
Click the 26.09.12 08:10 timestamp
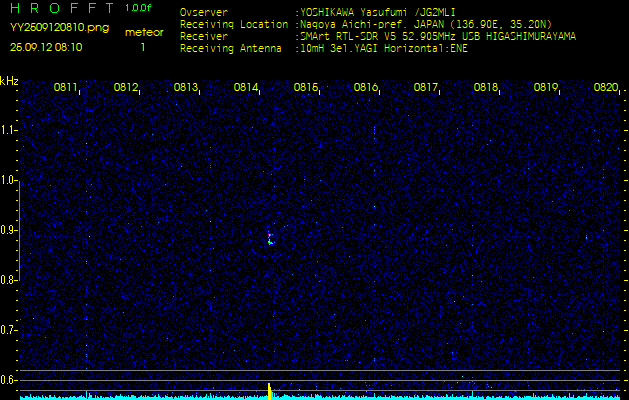tap(46, 47)
